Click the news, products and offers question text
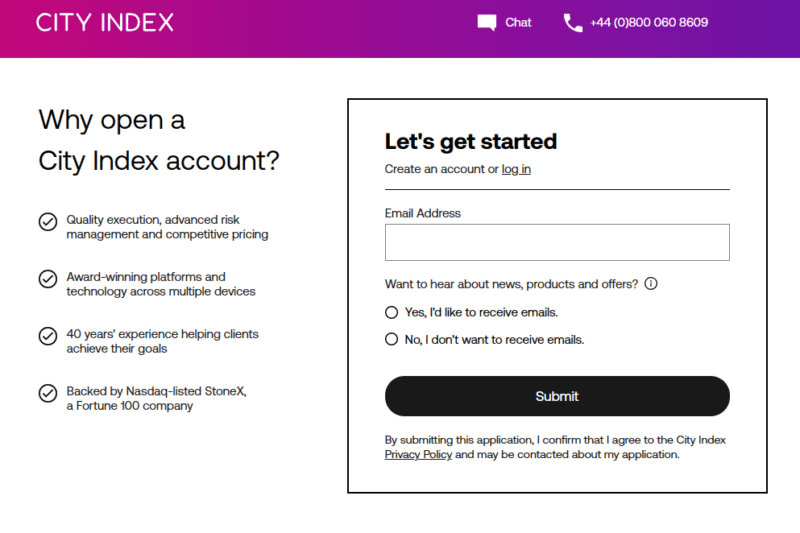800x533 pixels. point(511,284)
